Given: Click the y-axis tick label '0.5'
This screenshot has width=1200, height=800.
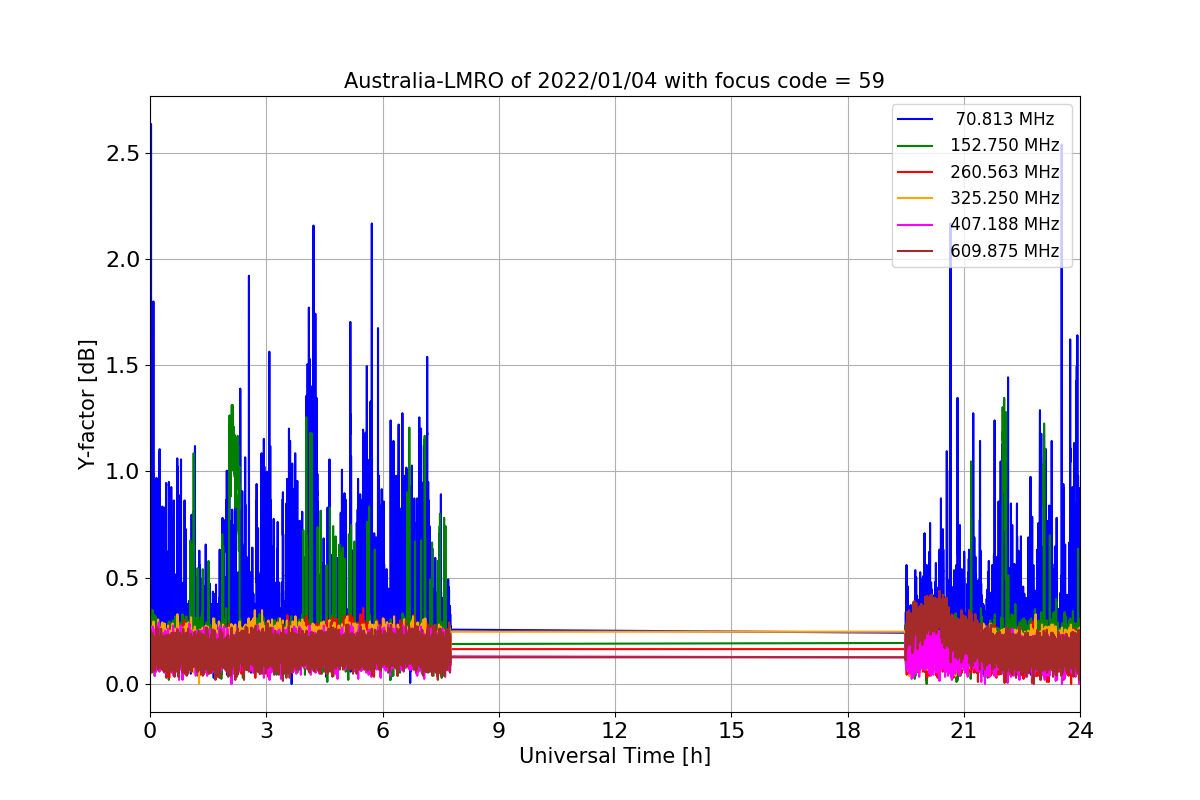Looking at the screenshot, I should (x=124, y=578).
